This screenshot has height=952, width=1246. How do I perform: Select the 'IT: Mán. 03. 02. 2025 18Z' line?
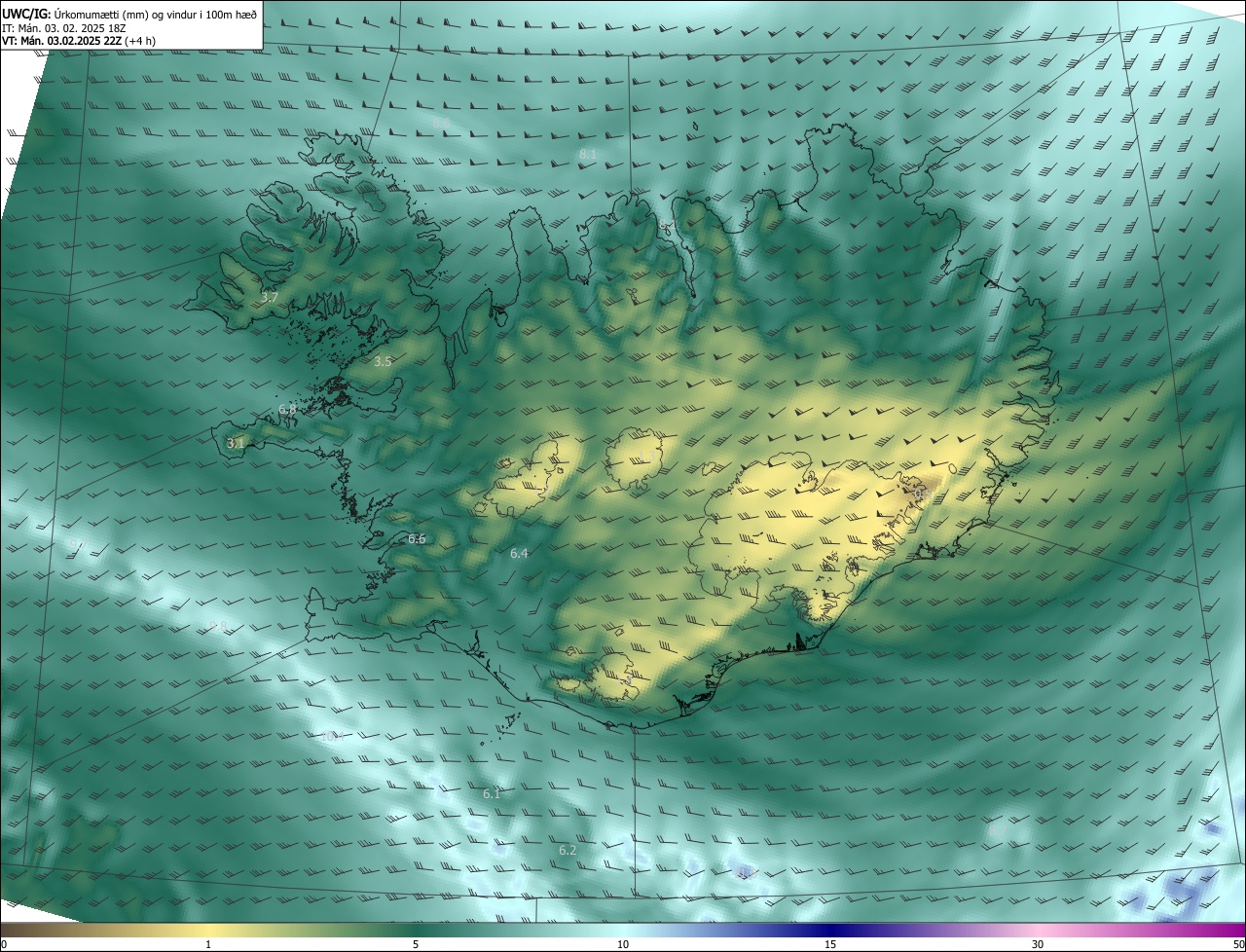[64, 28]
